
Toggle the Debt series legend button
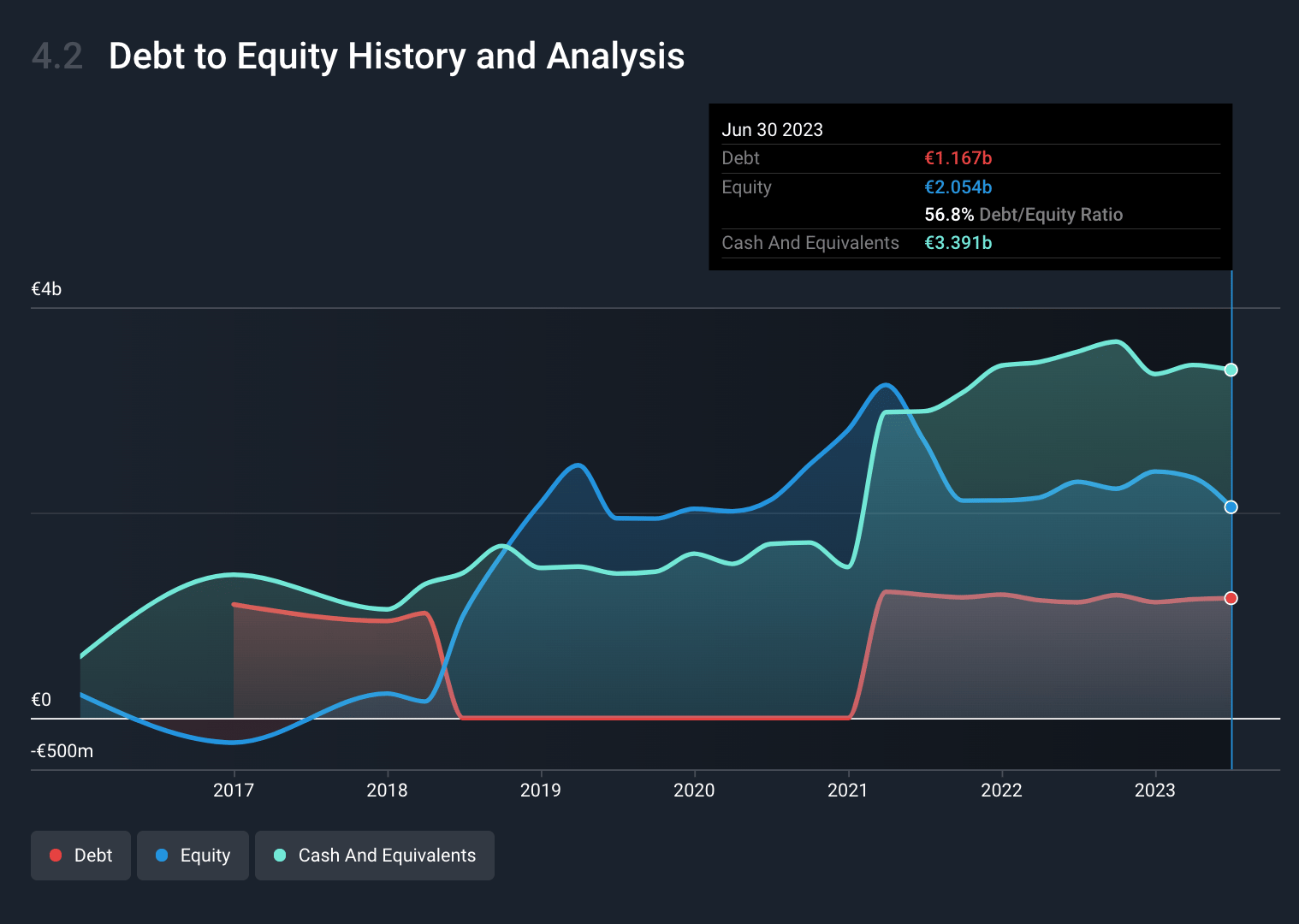pyautogui.click(x=80, y=856)
